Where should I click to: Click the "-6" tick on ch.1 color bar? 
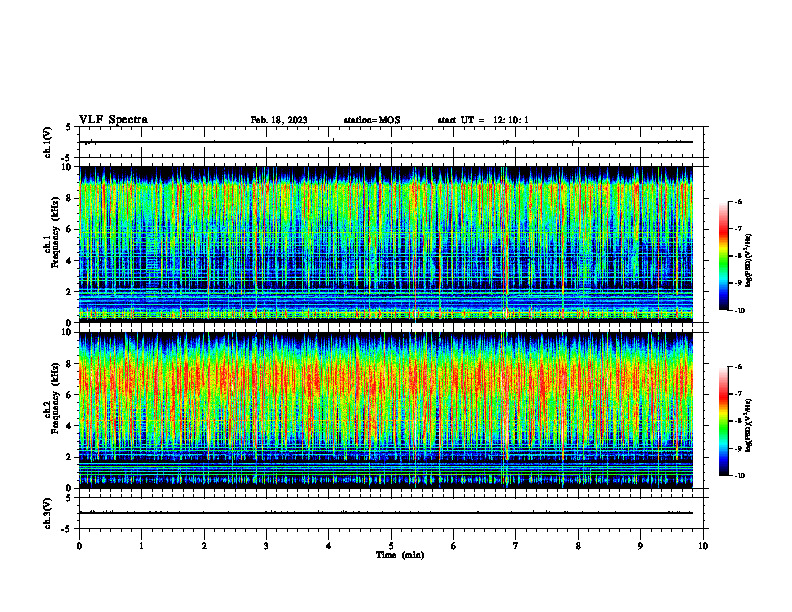point(738,202)
